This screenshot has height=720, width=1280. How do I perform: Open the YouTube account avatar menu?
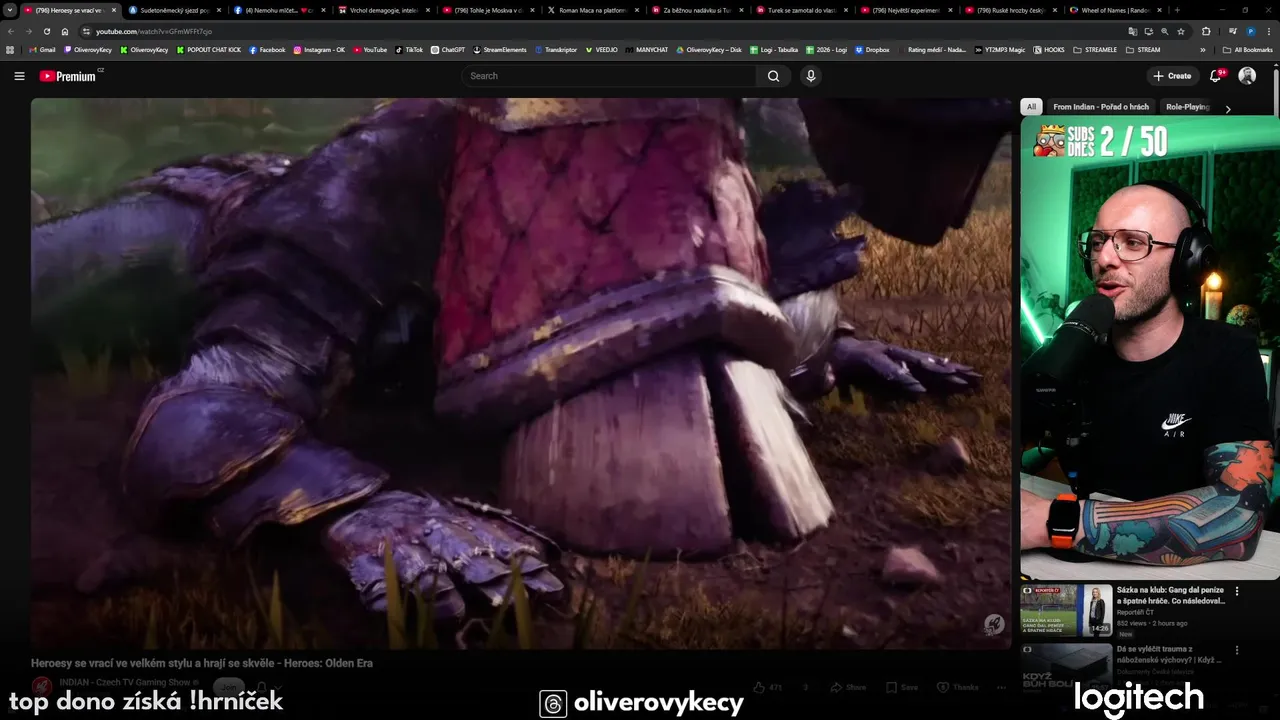pyautogui.click(x=1247, y=76)
